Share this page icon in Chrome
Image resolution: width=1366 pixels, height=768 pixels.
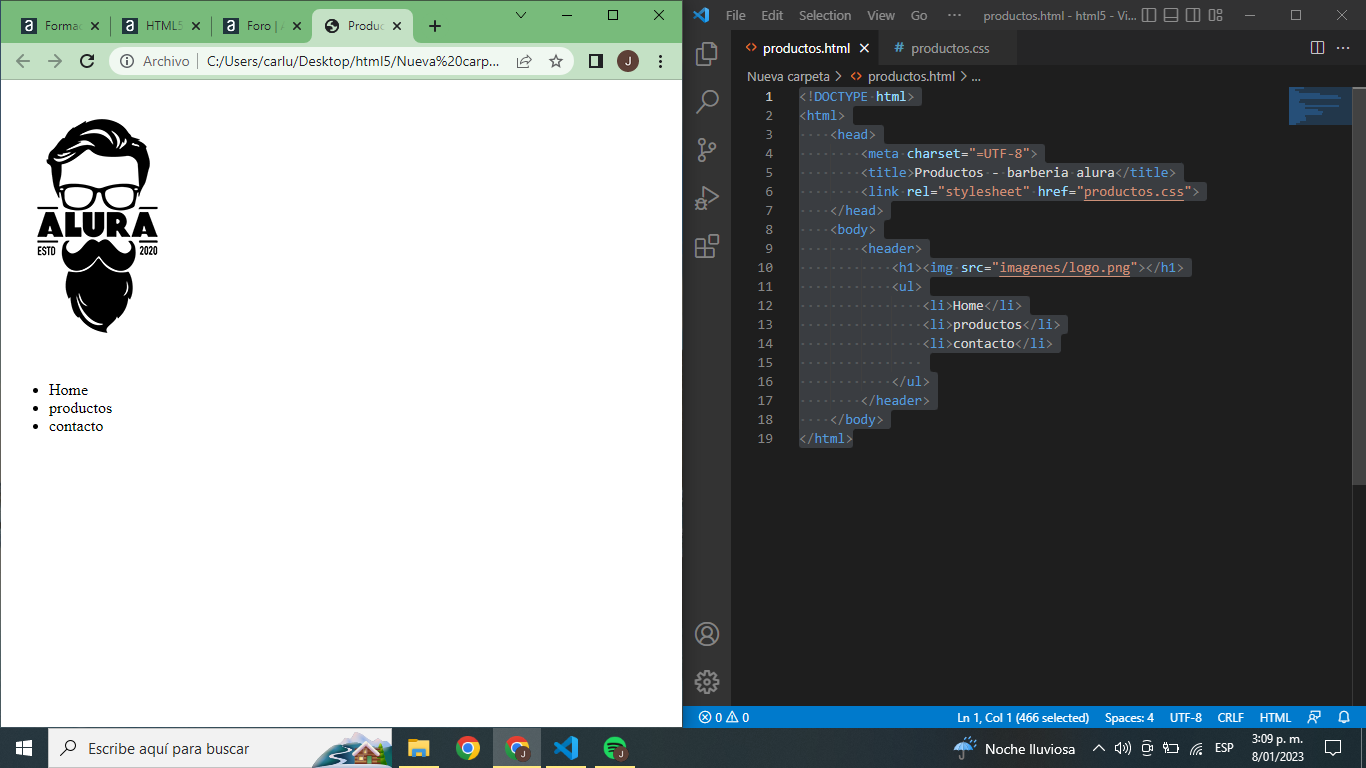(524, 61)
